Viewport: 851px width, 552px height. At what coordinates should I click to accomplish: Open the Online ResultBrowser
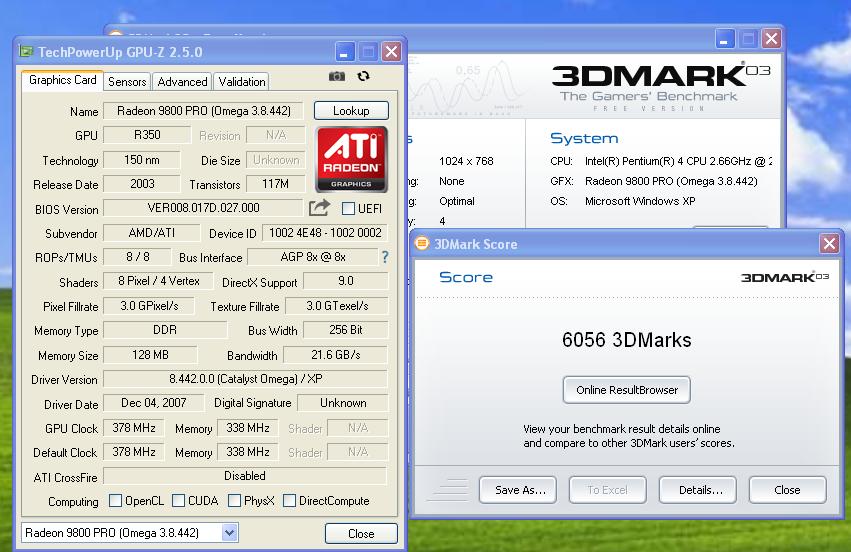tap(627, 390)
